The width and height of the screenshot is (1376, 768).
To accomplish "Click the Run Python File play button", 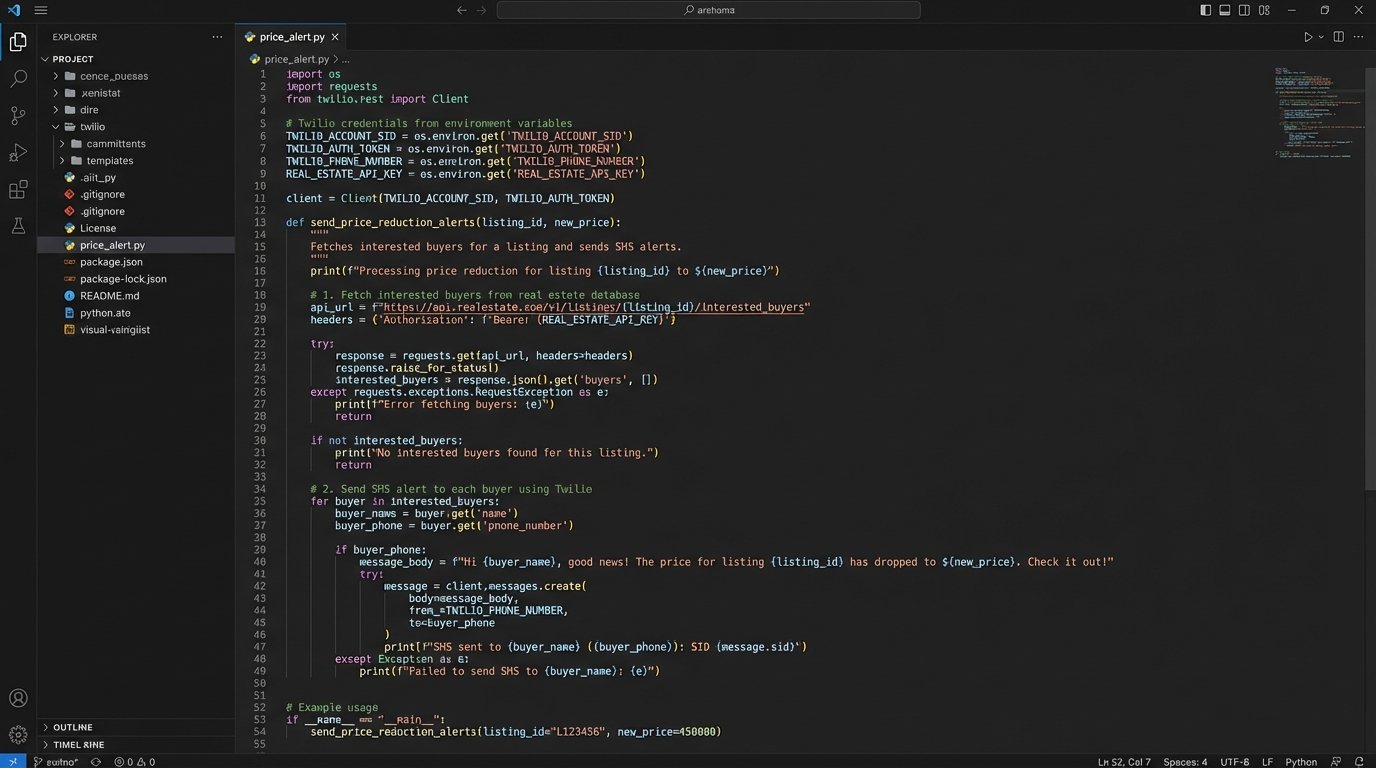I will (1307, 37).
